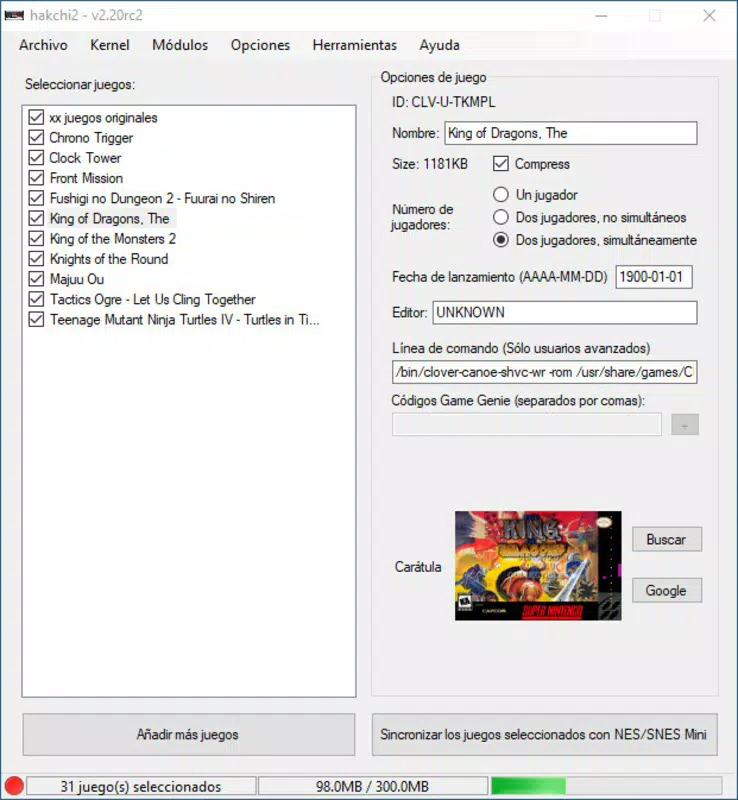Screen dimensions: 738x800
Task: Click the Google cover search button
Action: (667, 590)
